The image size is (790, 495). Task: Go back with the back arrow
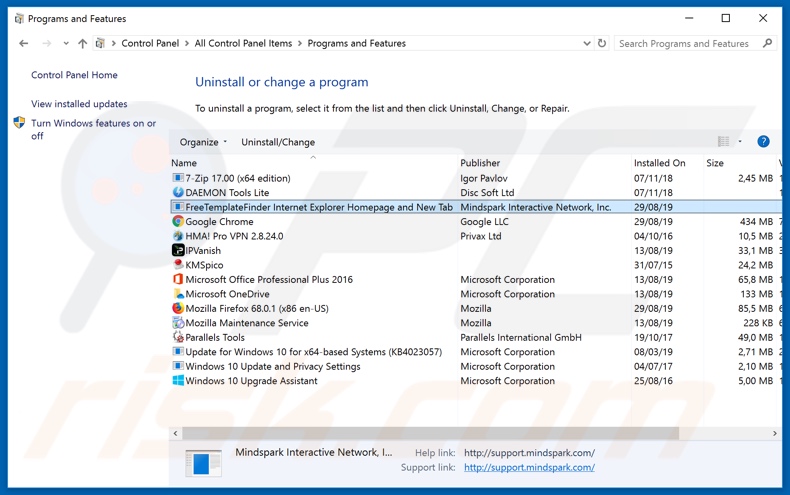[x=23, y=43]
